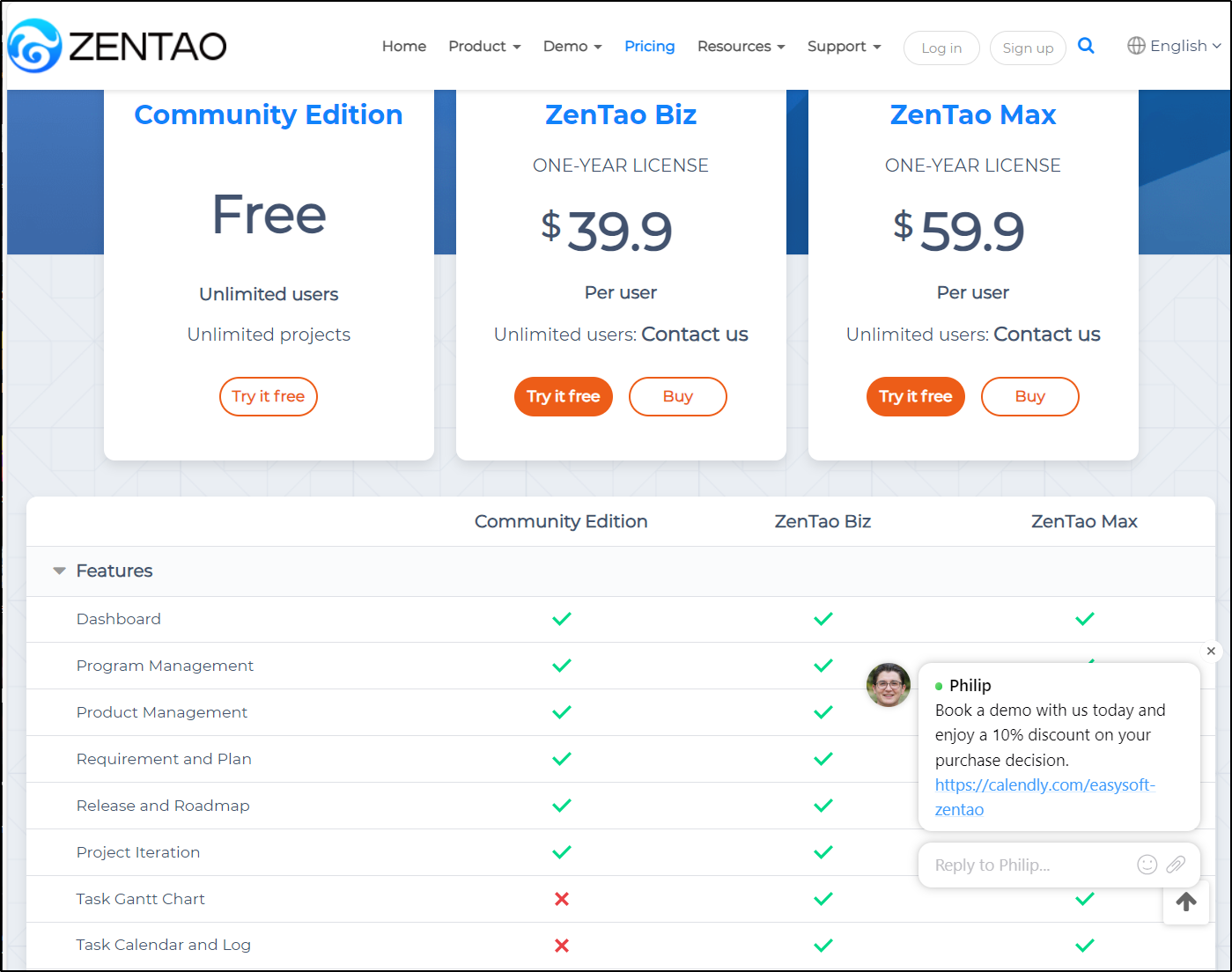Screen dimensions: 1232x972
Task: Click the chat attachment paperclip icon
Action: click(x=1176, y=865)
